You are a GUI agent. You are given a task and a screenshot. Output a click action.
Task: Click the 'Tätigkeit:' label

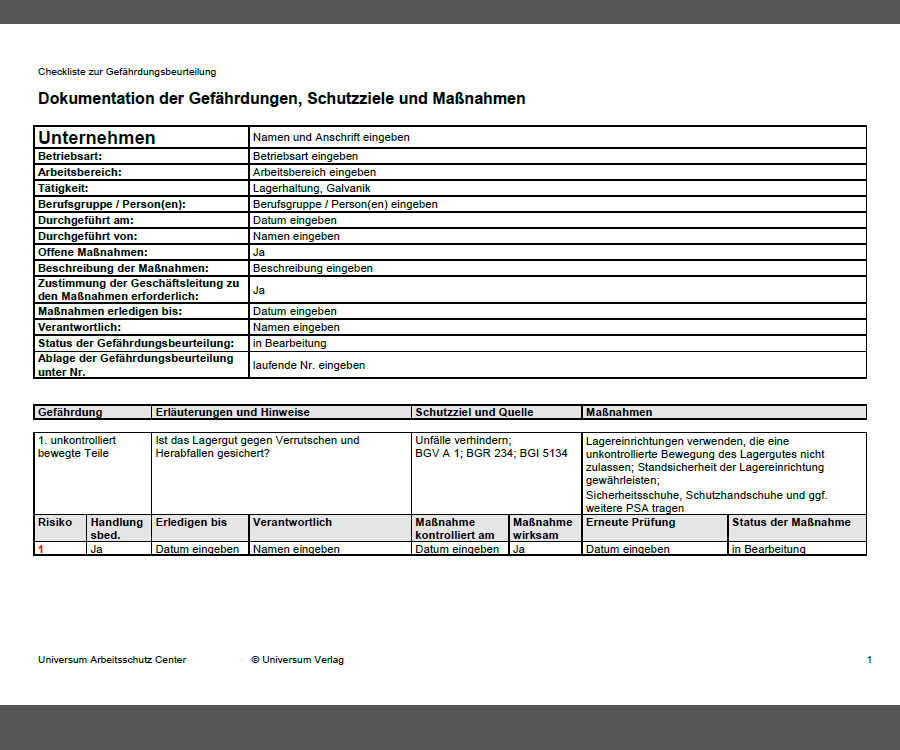tap(63, 188)
